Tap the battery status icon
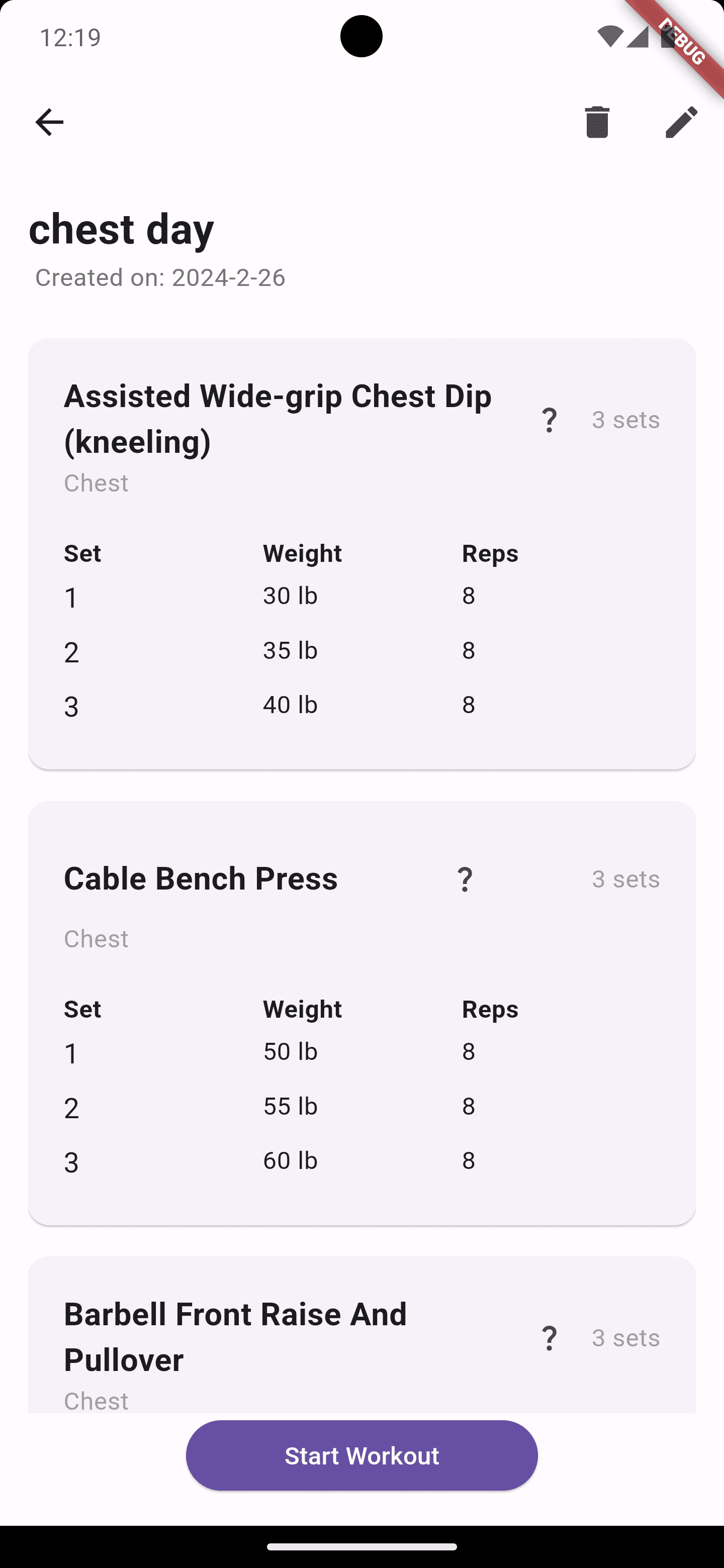Image resolution: width=724 pixels, height=1568 pixels. tap(667, 37)
